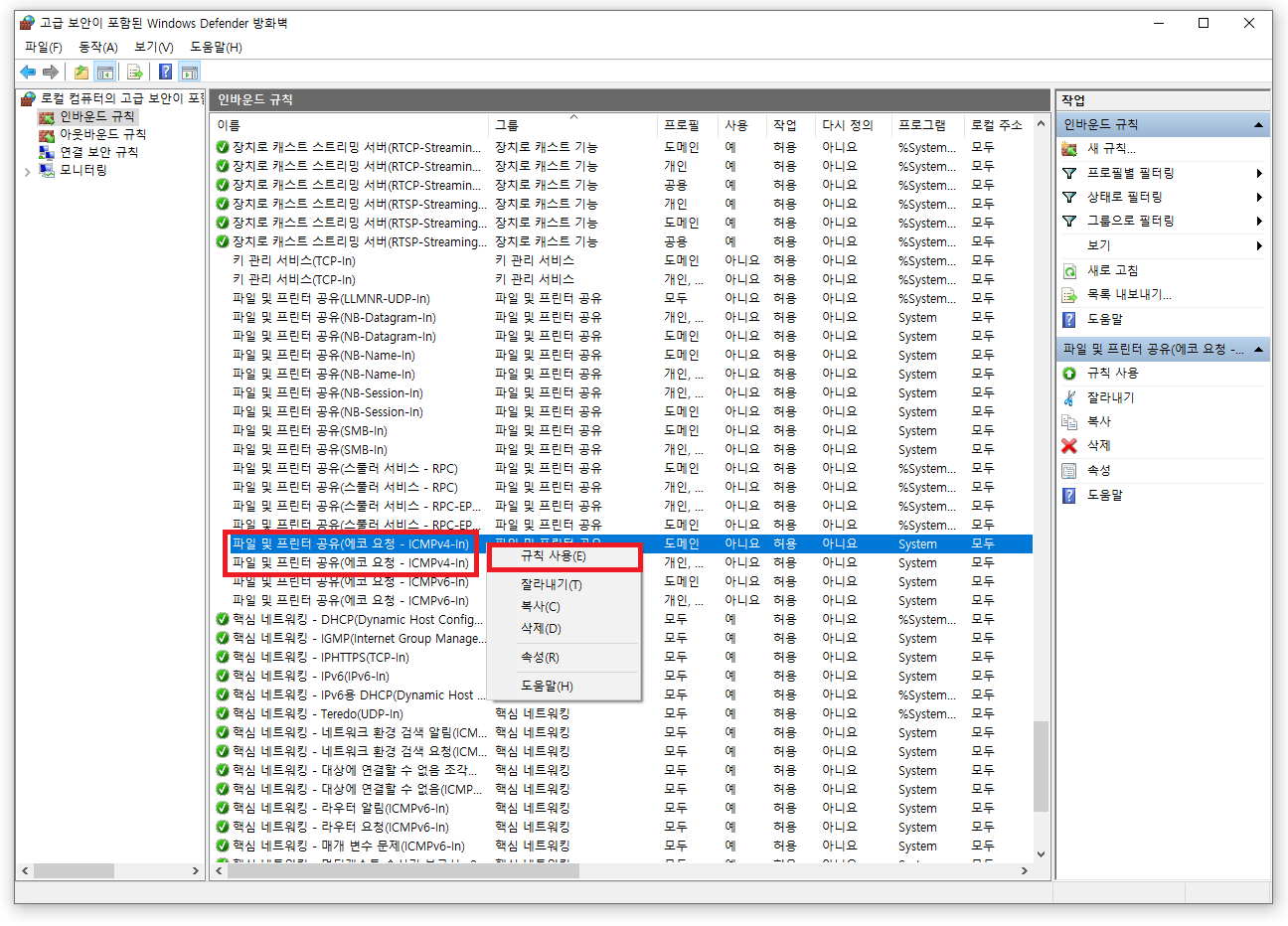Choose 삭제(D) in the context menu
The image size is (1288, 926).
point(563,628)
